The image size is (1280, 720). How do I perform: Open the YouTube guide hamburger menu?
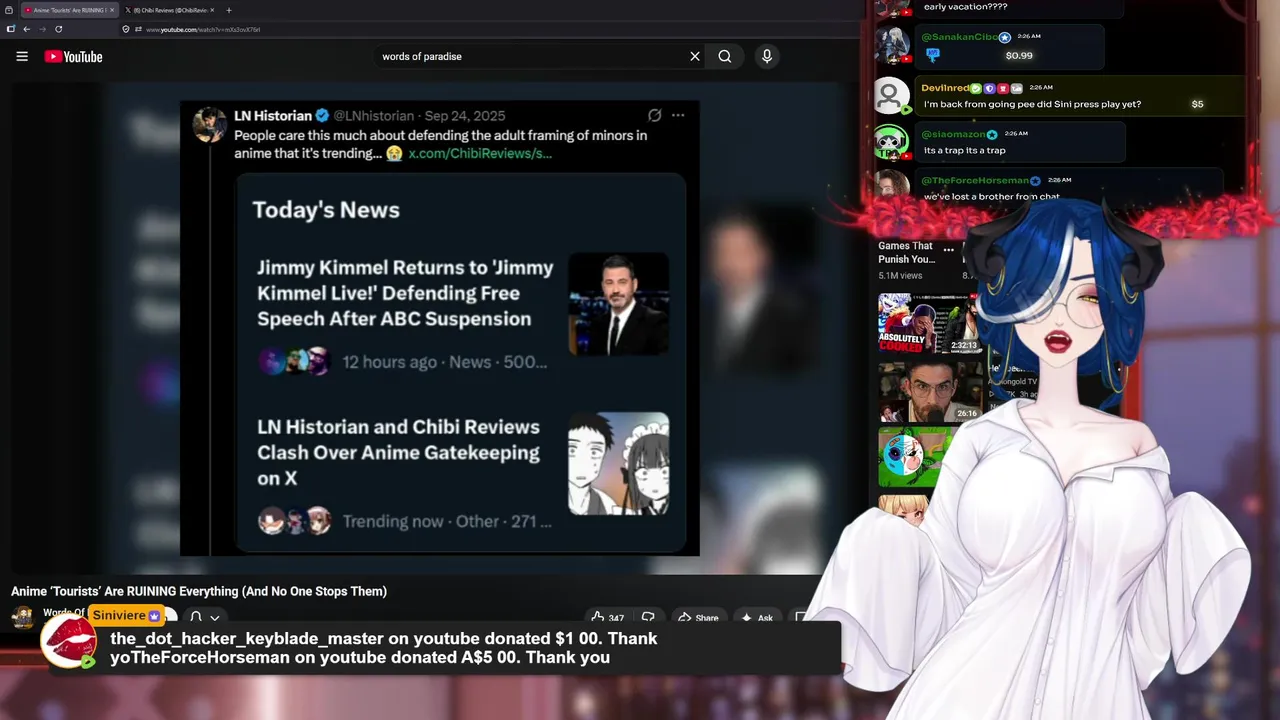[22, 57]
